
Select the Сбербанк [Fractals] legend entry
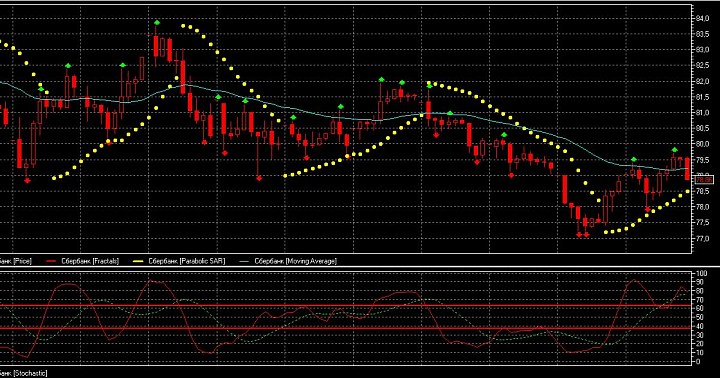pos(90,261)
